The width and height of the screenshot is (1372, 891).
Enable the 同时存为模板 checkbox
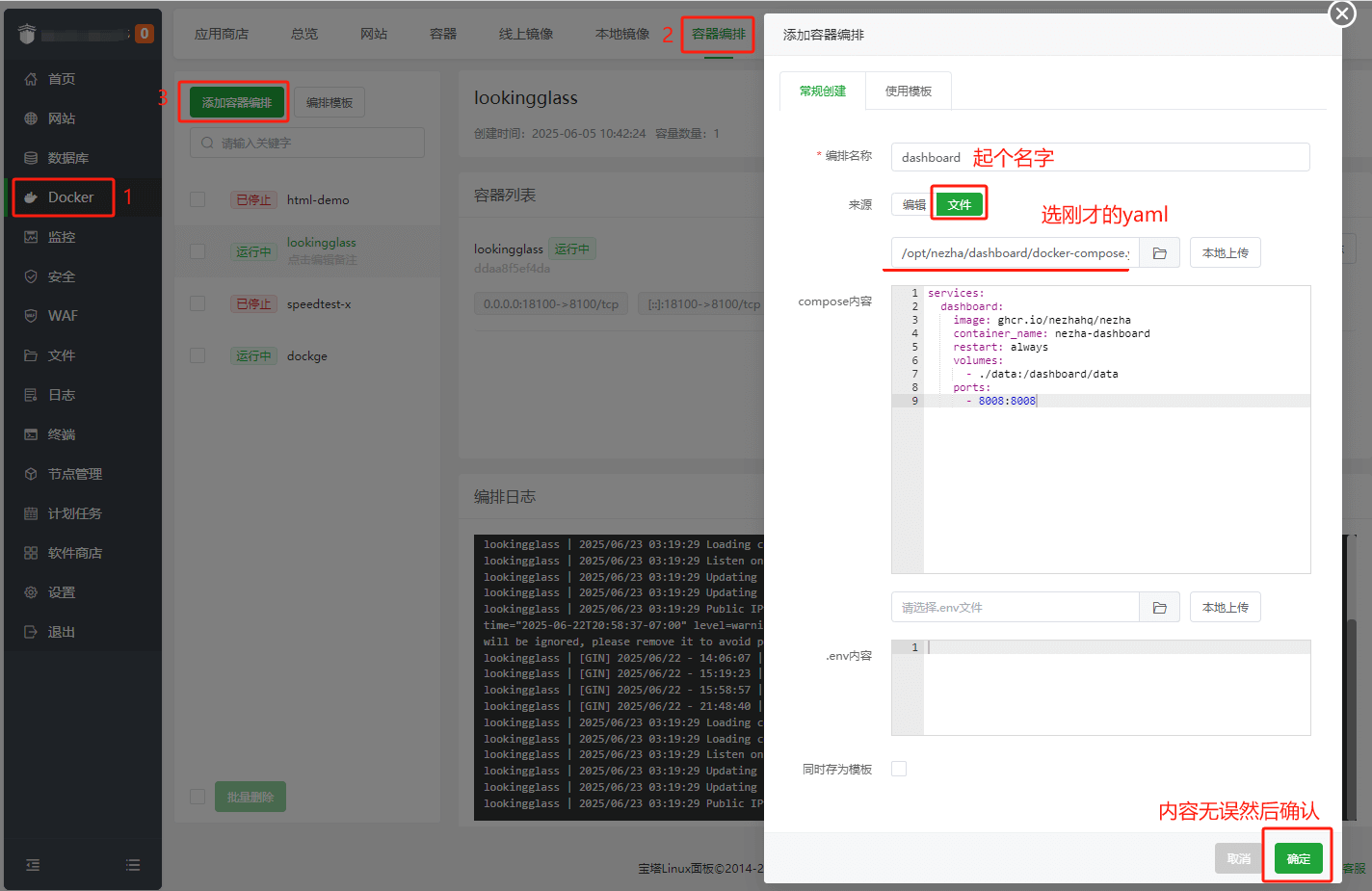point(899,768)
